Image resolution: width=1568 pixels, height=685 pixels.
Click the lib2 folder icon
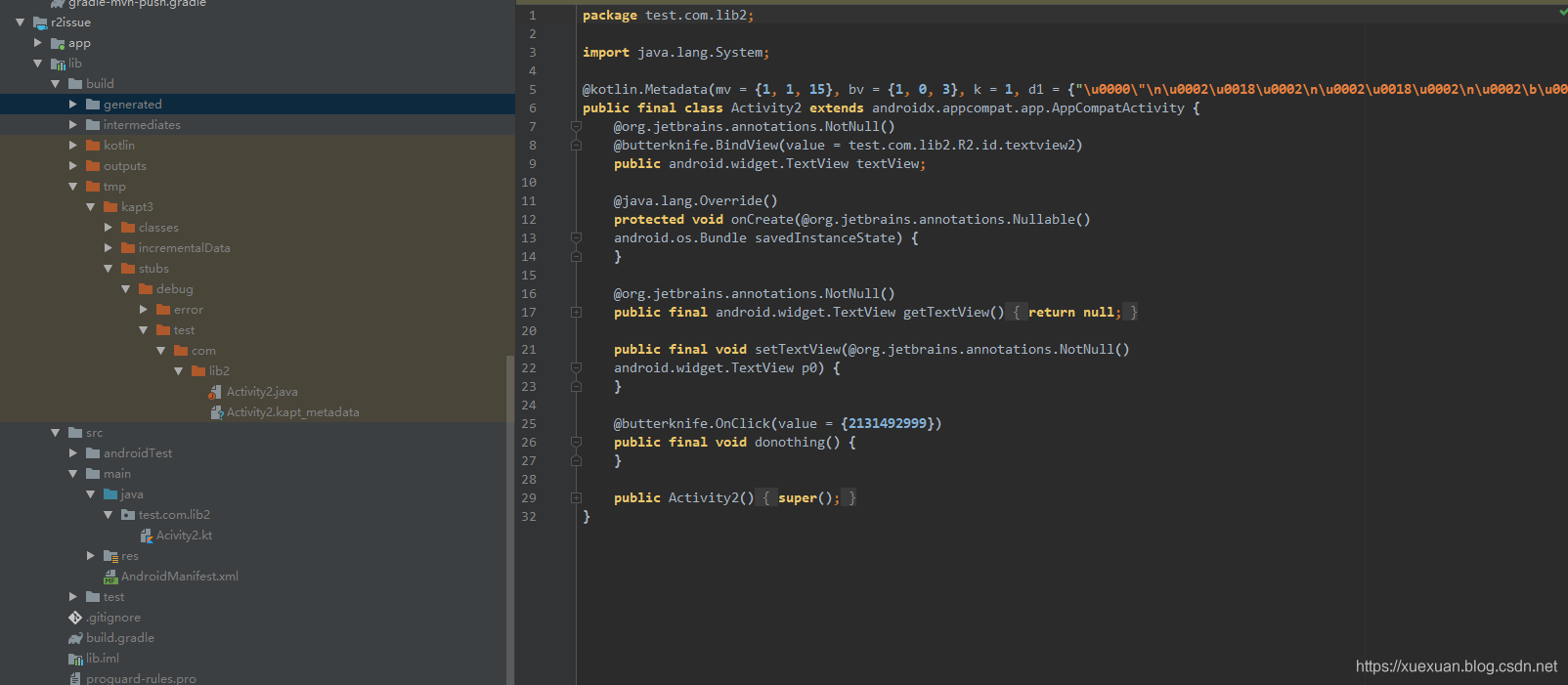(x=198, y=371)
